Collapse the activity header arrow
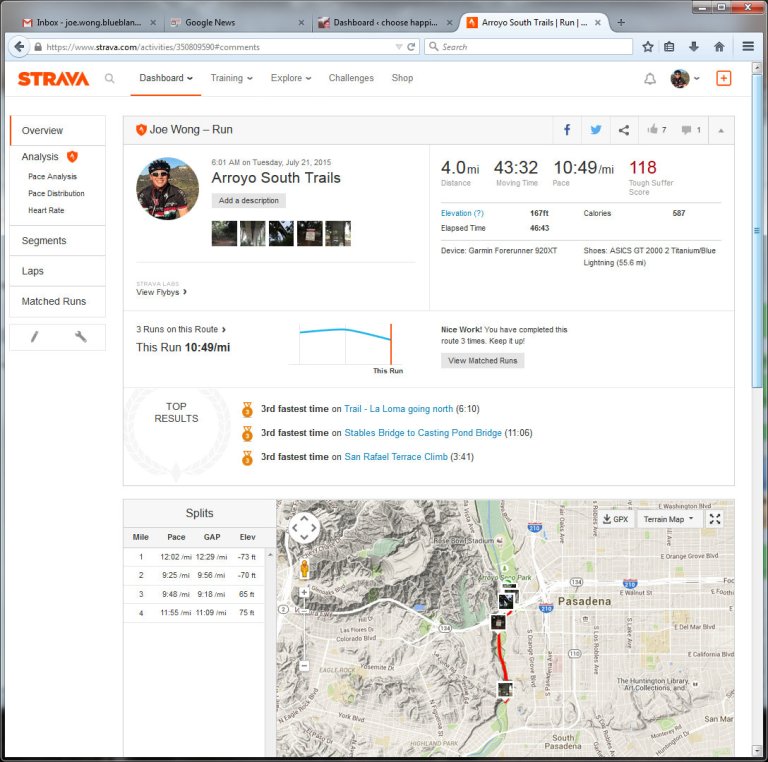Viewport: 768px width, 762px height. pos(721,131)
